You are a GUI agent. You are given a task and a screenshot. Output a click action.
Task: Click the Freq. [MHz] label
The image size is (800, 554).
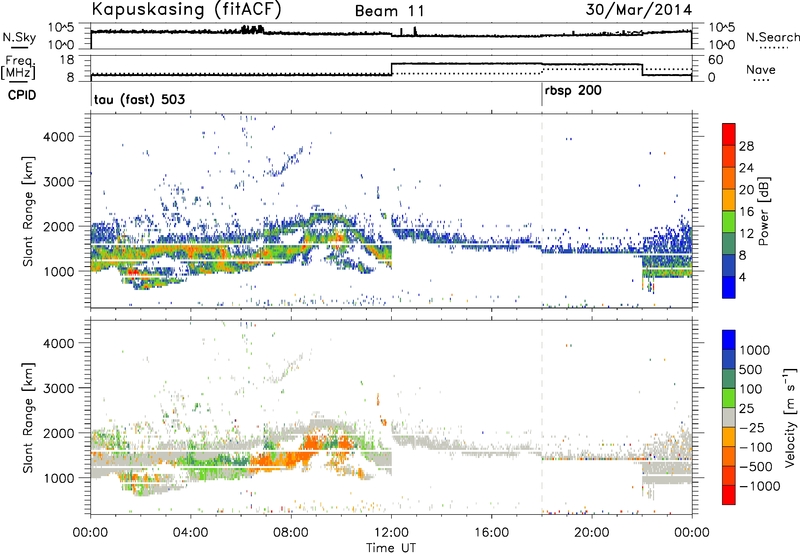[x=20, y=67]
